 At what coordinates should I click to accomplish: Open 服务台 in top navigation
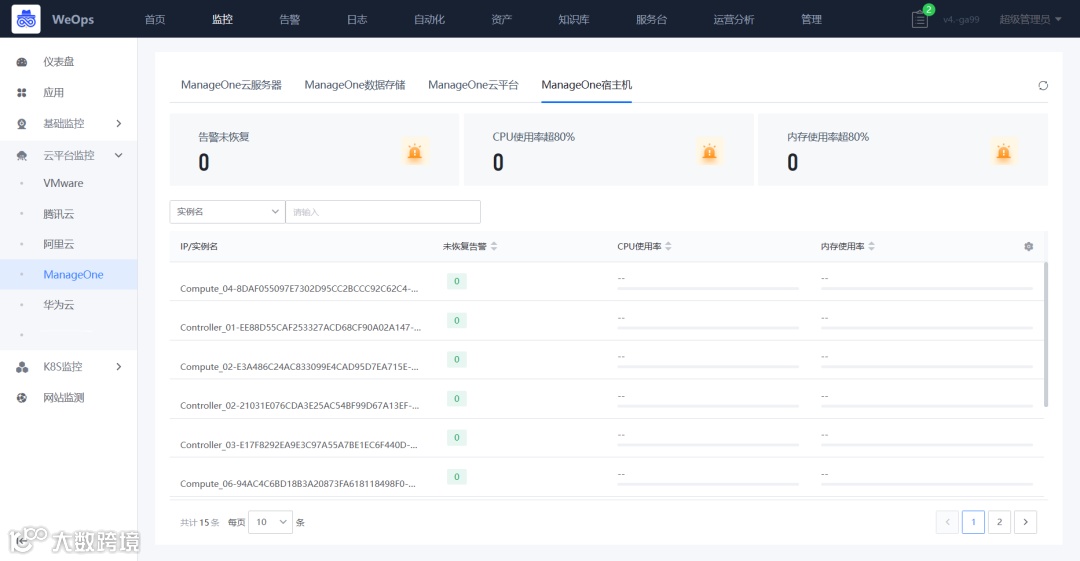point(652,19)
